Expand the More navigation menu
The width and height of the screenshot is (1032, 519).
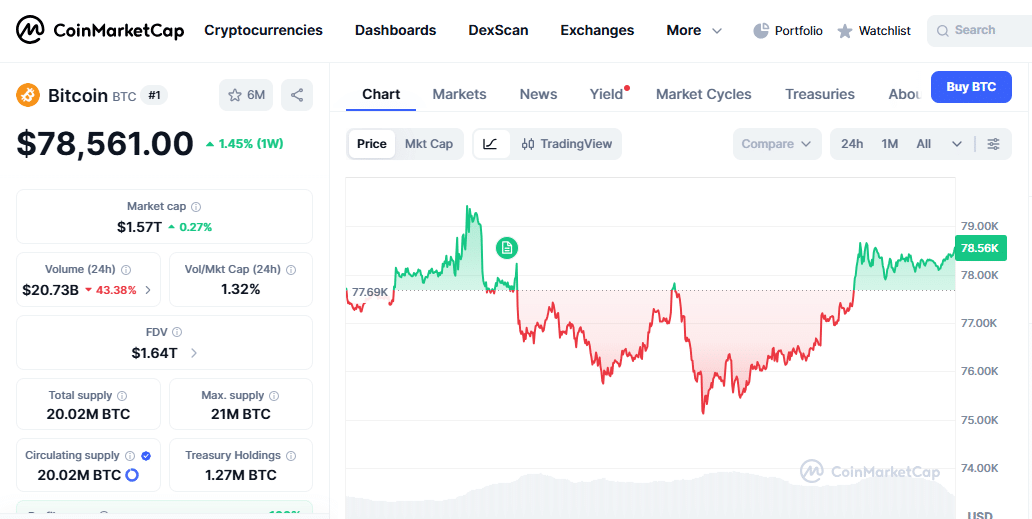click(694, 30)
